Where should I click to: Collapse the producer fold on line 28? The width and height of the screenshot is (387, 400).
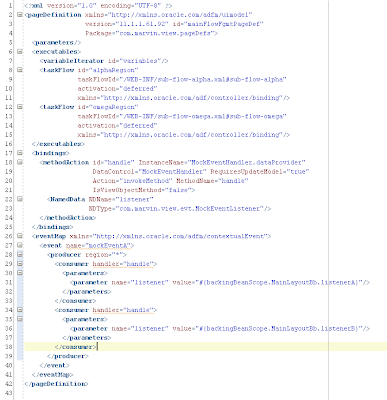(20, 254)
